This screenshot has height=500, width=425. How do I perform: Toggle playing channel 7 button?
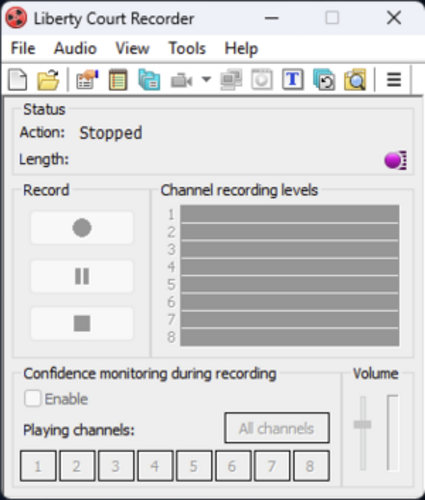pos(272,466)
